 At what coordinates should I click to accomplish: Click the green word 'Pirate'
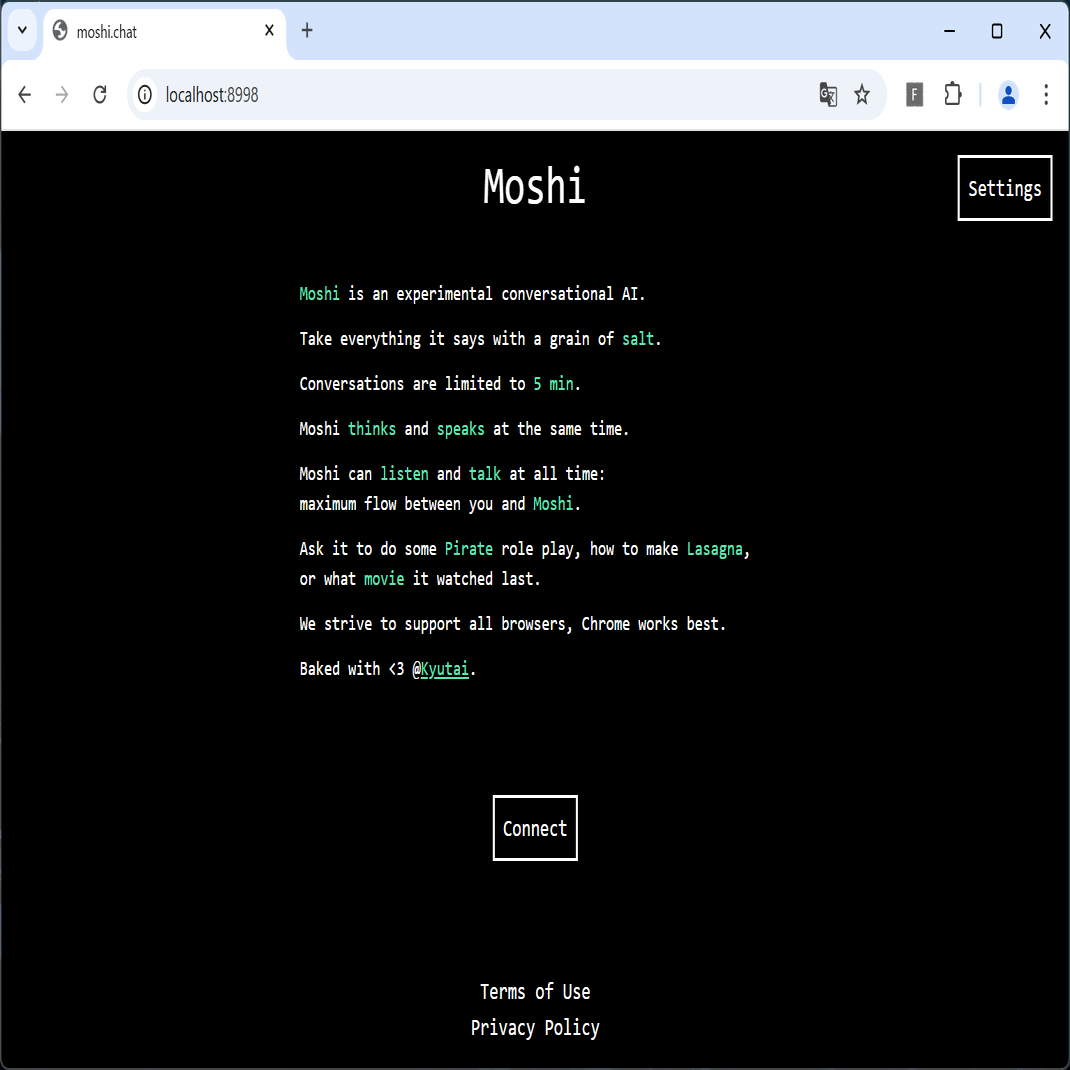[x=469, y=549]
